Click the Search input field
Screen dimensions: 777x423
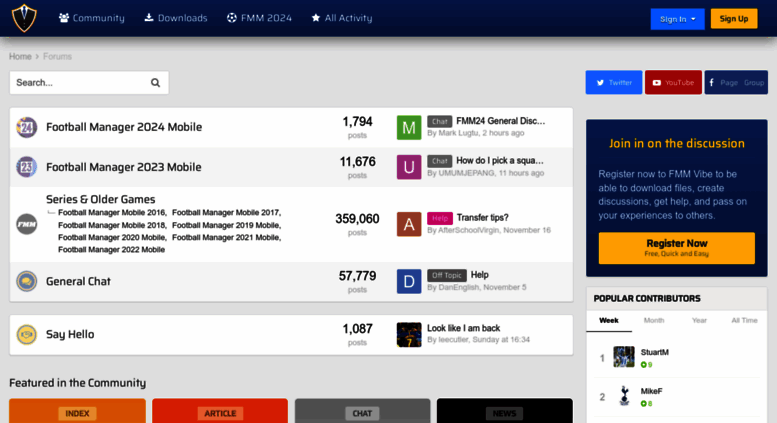click(79, 83)
